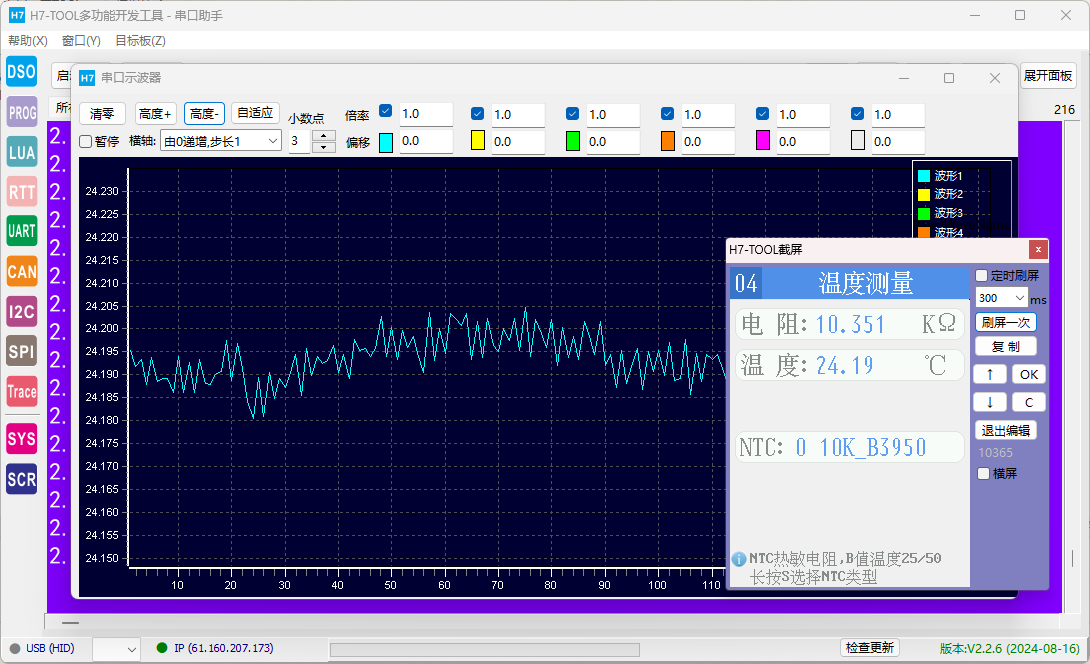1090x664 pixels.
Task: Click the OK button in screenshot panel
Action: (1029, 374)
